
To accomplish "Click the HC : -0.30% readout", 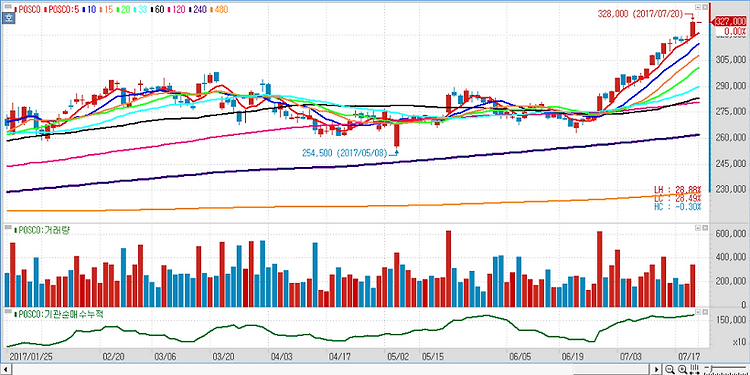I will 678,206.
